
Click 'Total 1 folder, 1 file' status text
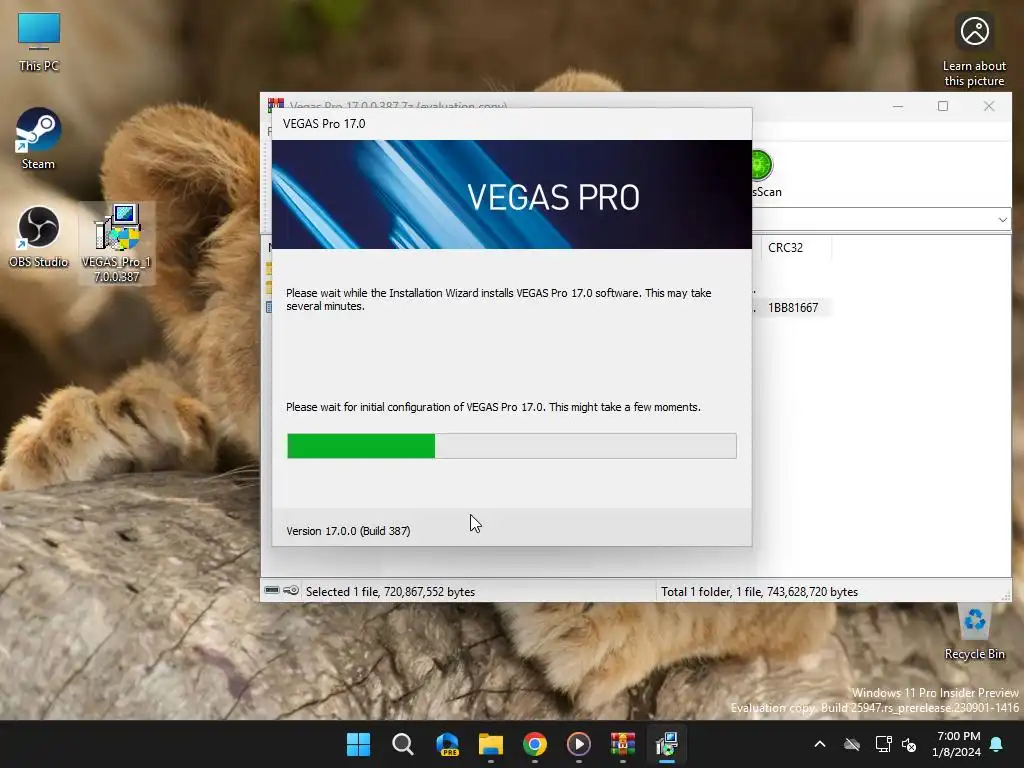click(760, 592)
